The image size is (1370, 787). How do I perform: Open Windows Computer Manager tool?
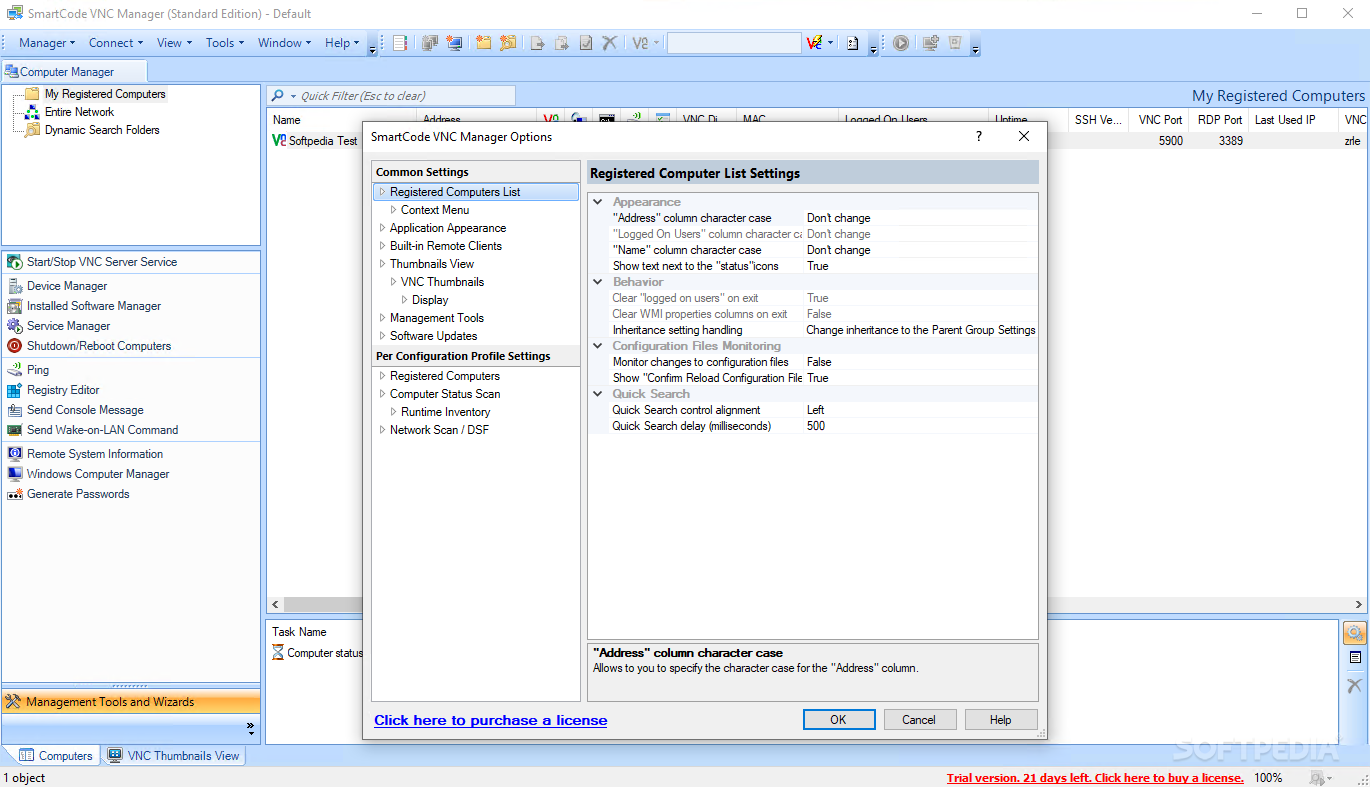point(87,474)
